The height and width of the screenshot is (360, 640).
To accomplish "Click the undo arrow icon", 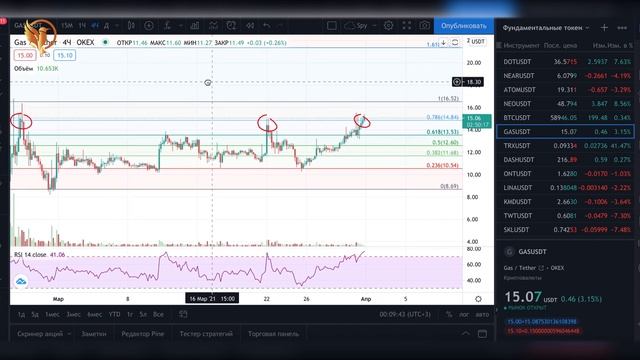I will (x=267, y=26).
